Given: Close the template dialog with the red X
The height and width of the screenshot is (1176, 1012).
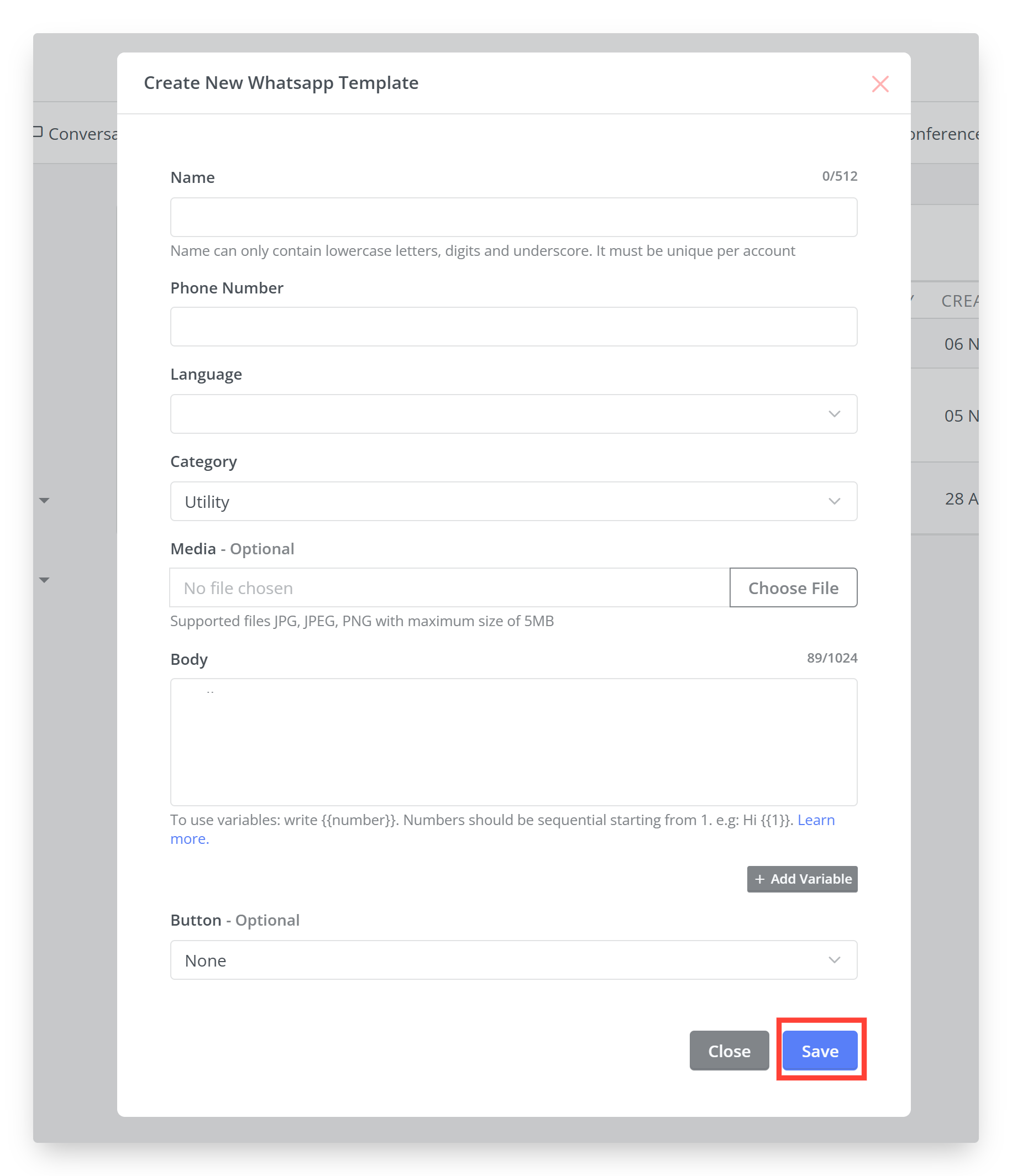Looking at the screenshot, I should coord(880,84).
